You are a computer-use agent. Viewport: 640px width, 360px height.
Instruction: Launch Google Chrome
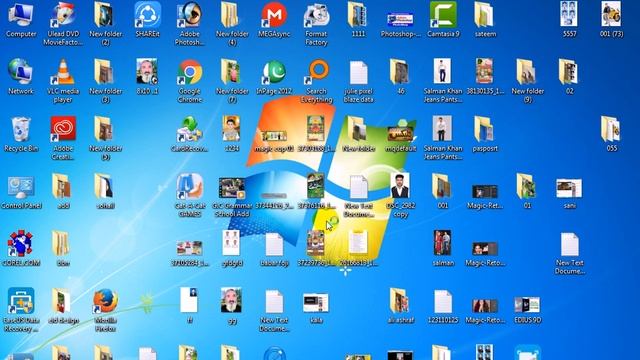[x=190, y=81]
